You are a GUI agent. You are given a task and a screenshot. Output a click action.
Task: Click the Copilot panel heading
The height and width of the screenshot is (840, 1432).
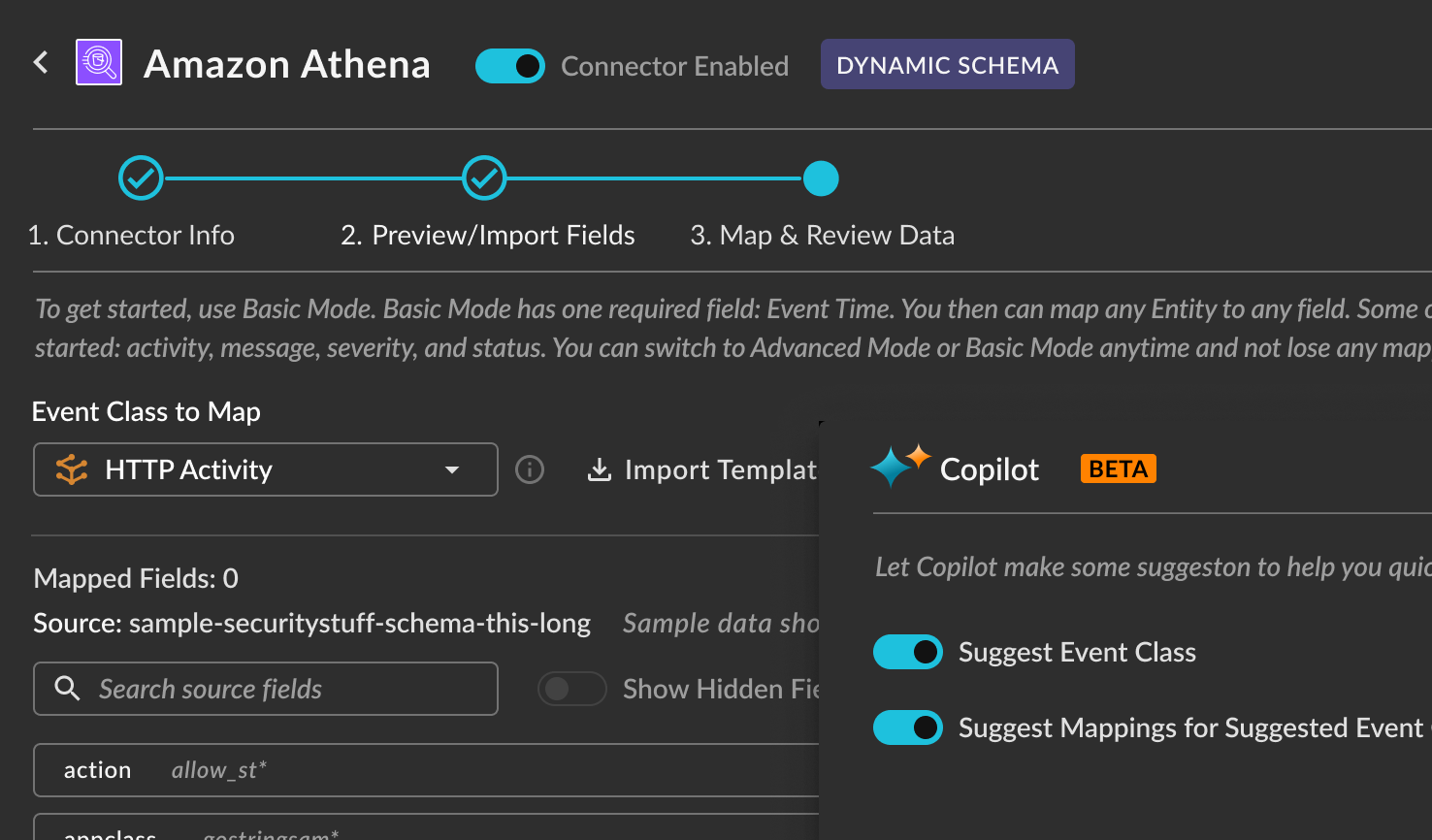(x=990, y=469)
